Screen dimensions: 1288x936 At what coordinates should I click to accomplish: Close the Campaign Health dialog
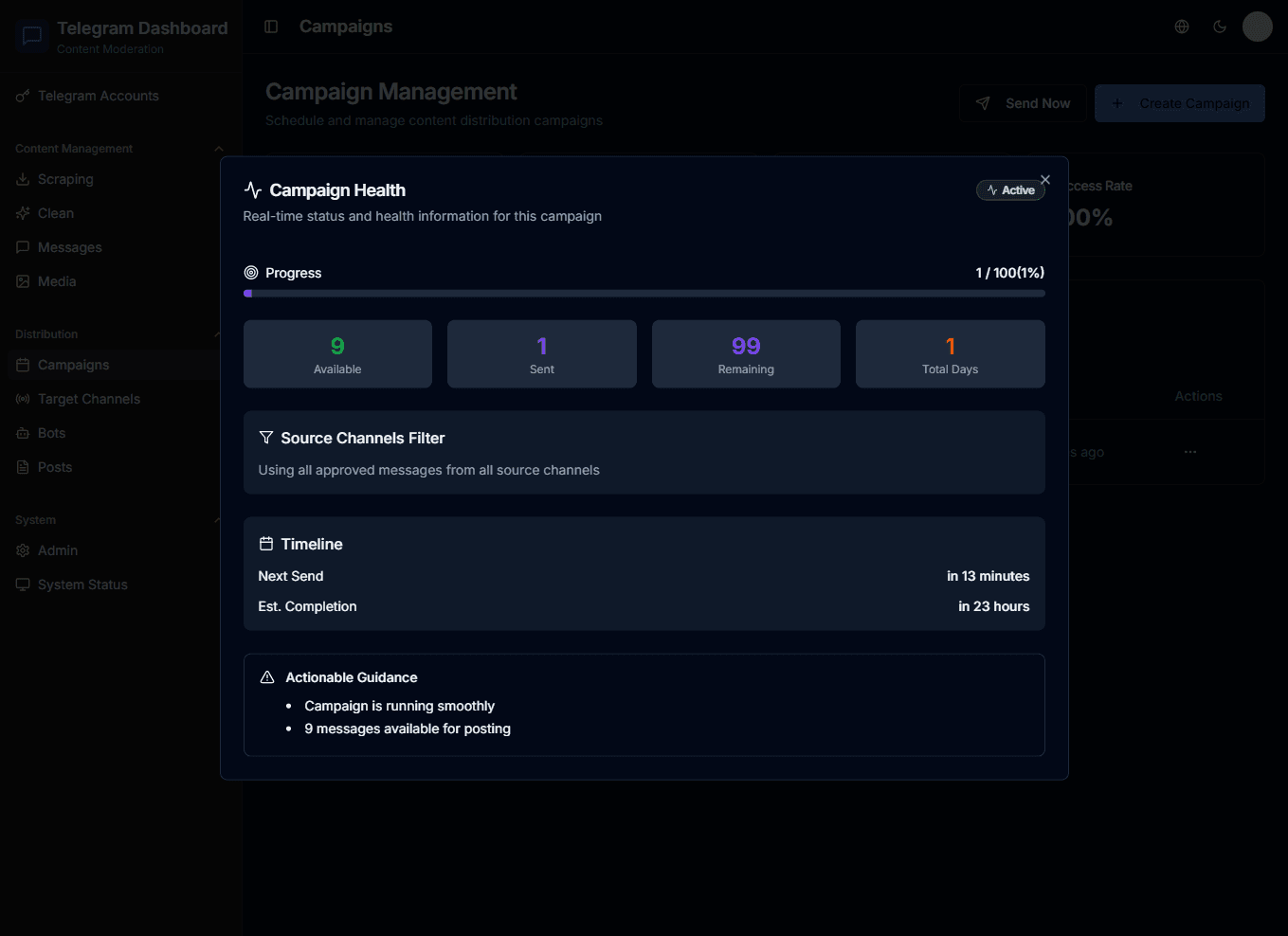(1045, 180)
